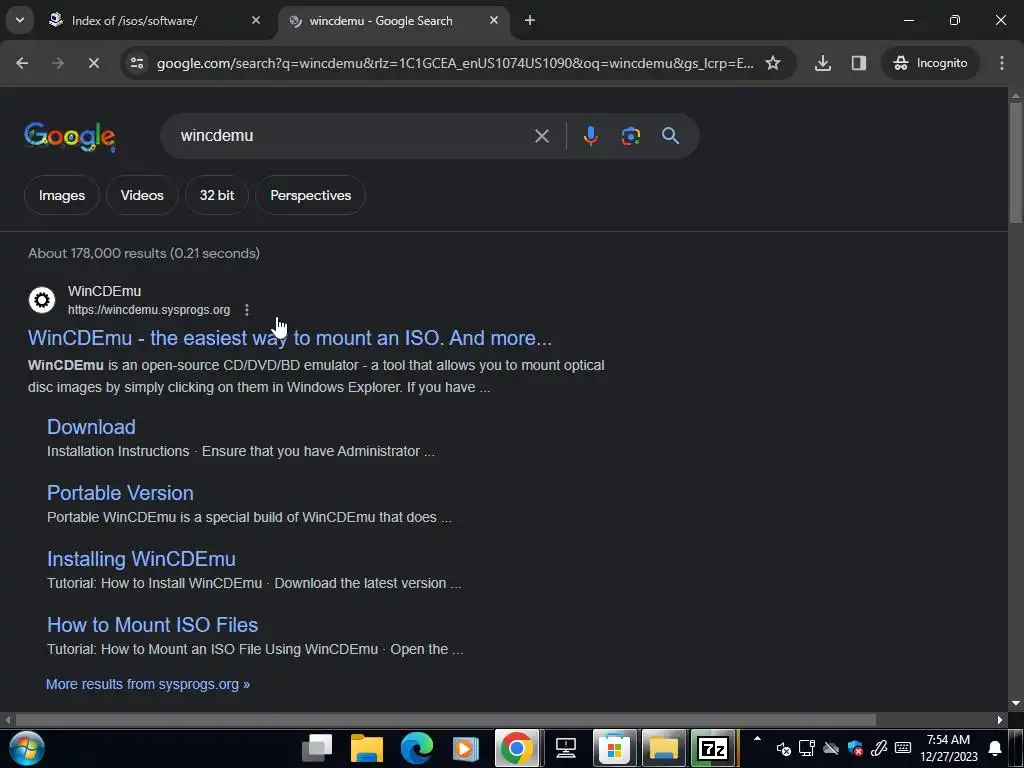Open the wincdemu.sysprogs.org URL text
The height and width of the screenshot is (768, 1024).
(x=149, y=310)
